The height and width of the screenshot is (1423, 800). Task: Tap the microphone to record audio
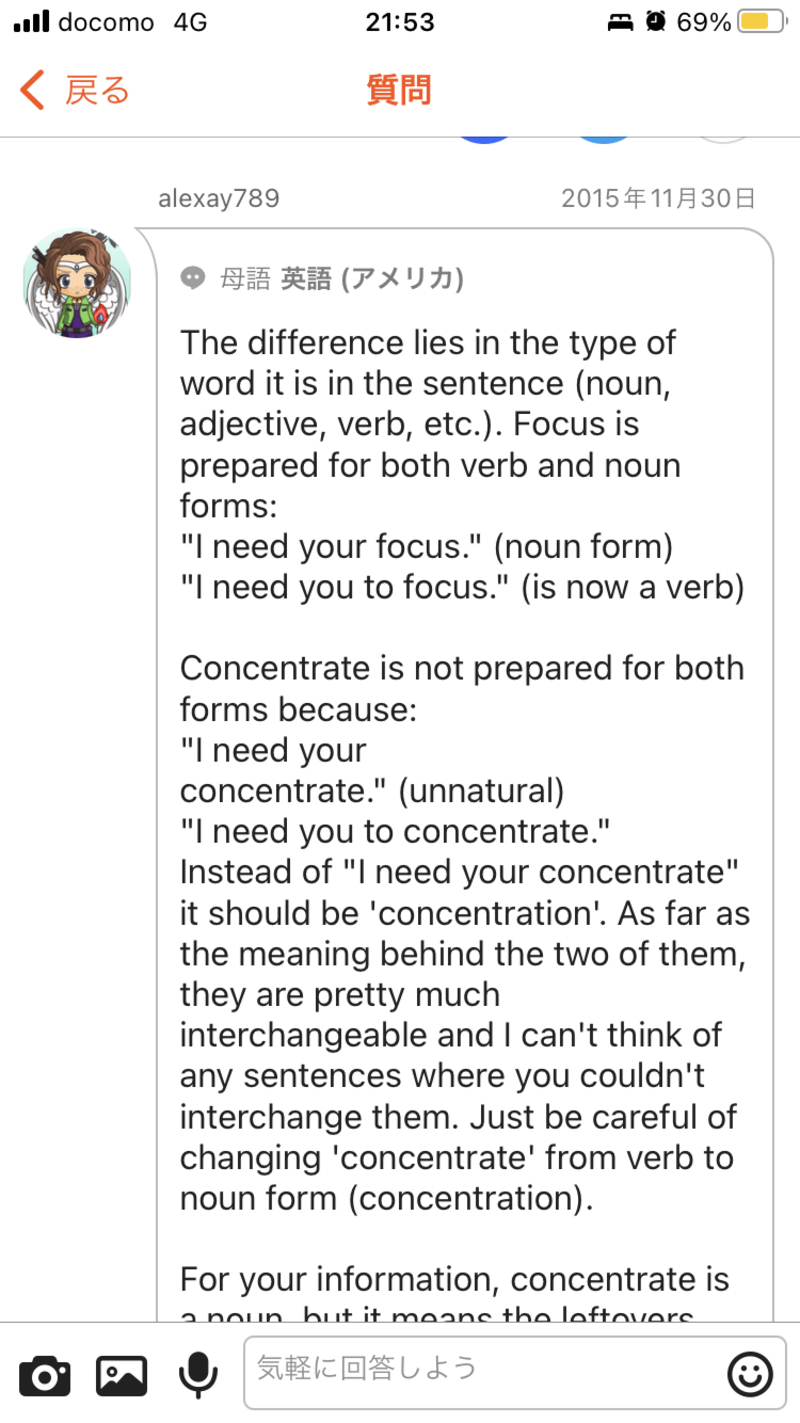point(198,1375)
